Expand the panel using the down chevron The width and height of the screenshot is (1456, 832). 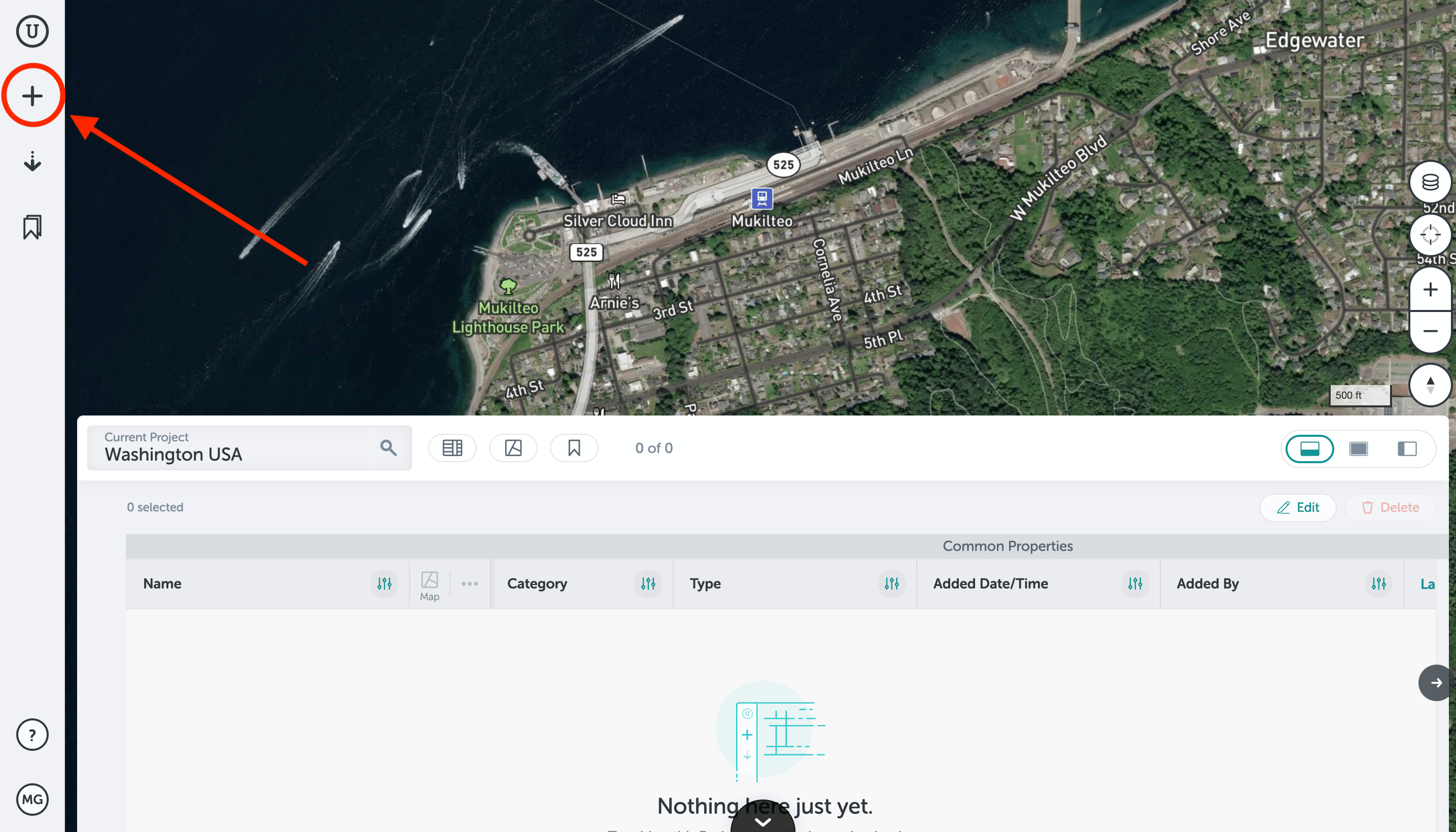coord(763,821)
